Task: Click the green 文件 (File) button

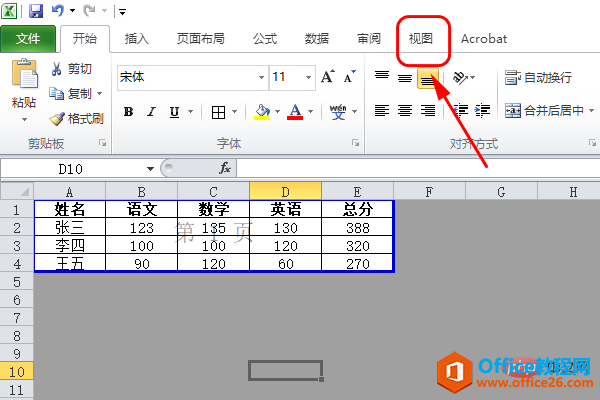Action: pos(28,39)
